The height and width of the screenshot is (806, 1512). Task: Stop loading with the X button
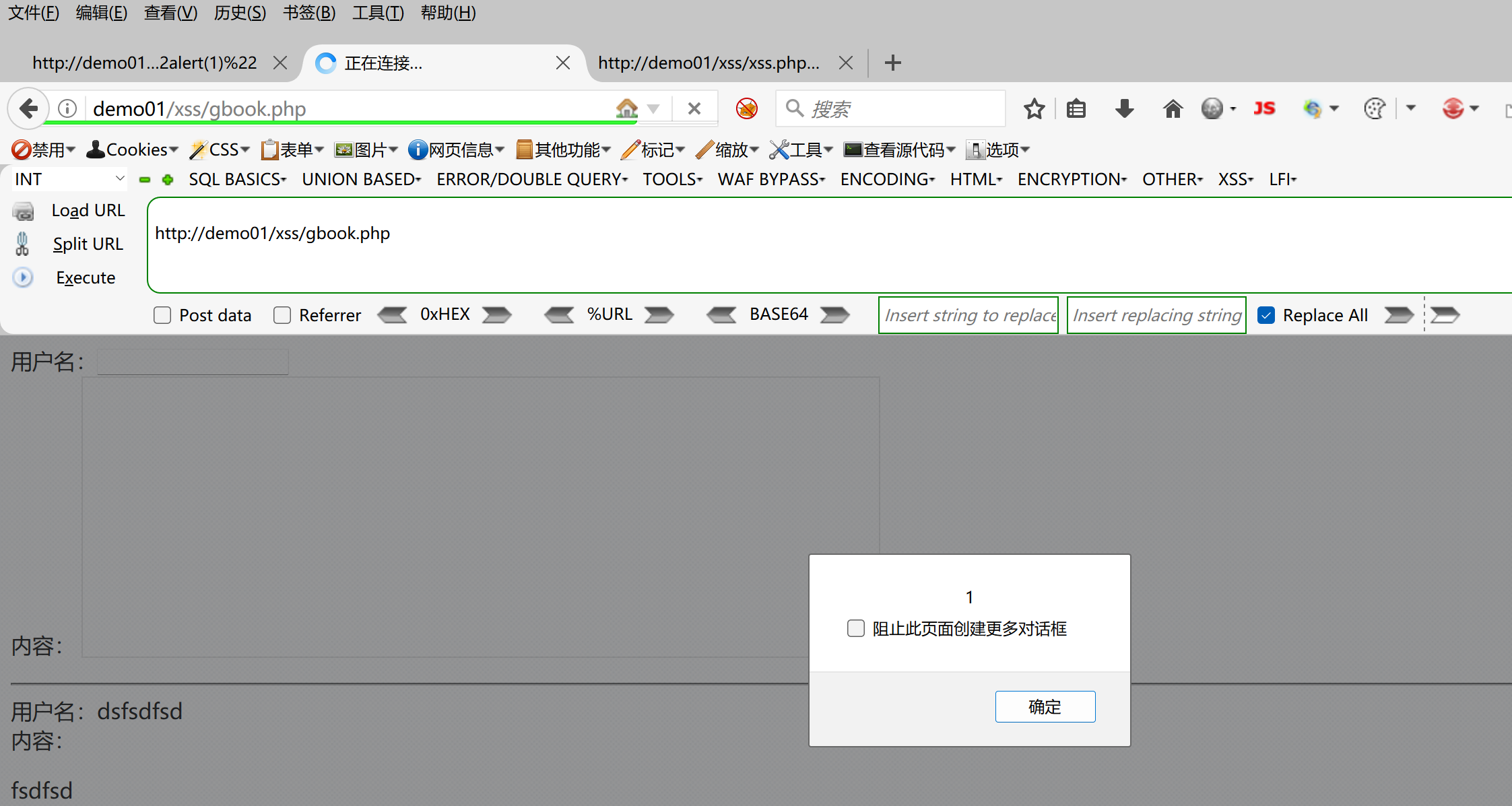coord(694,108)
